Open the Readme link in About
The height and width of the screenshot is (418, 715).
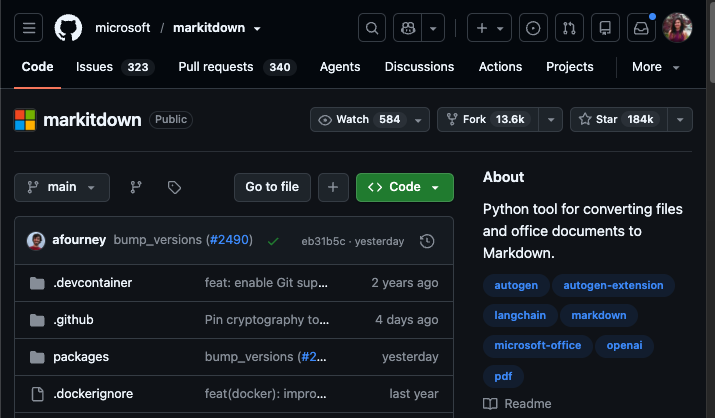pos(517,404)
